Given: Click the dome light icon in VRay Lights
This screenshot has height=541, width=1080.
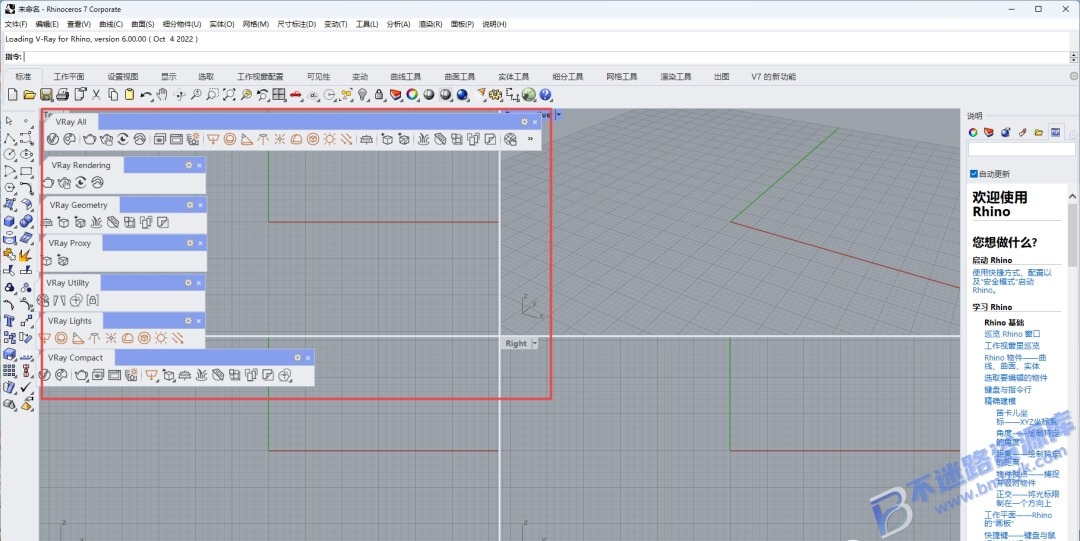Looking at the screenshot, I should (x=127, y=338).
